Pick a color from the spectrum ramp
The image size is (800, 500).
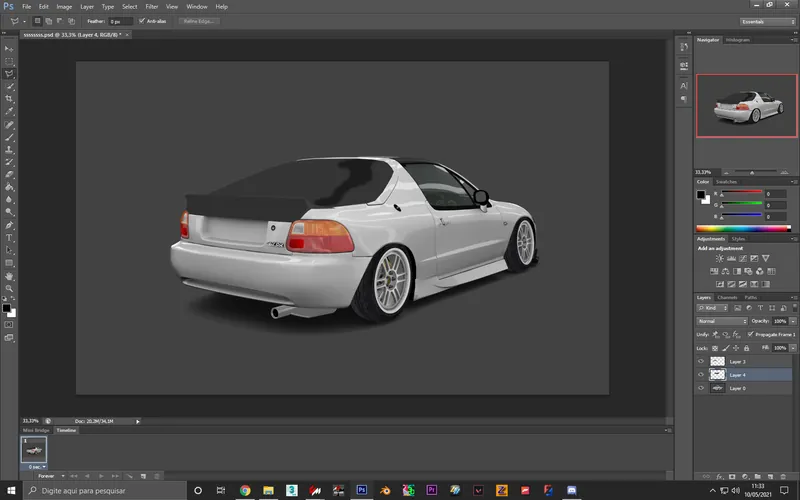743,229
